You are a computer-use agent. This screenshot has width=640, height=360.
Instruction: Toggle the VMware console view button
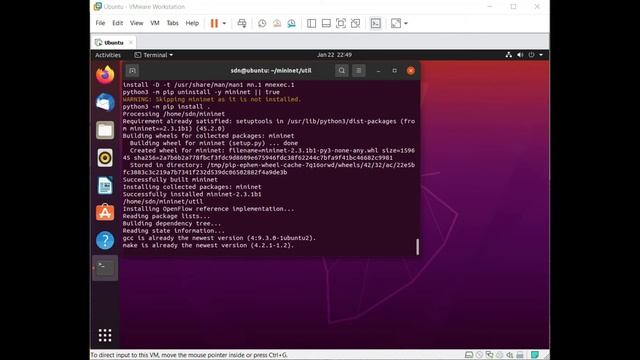click(x=376, y=23)
